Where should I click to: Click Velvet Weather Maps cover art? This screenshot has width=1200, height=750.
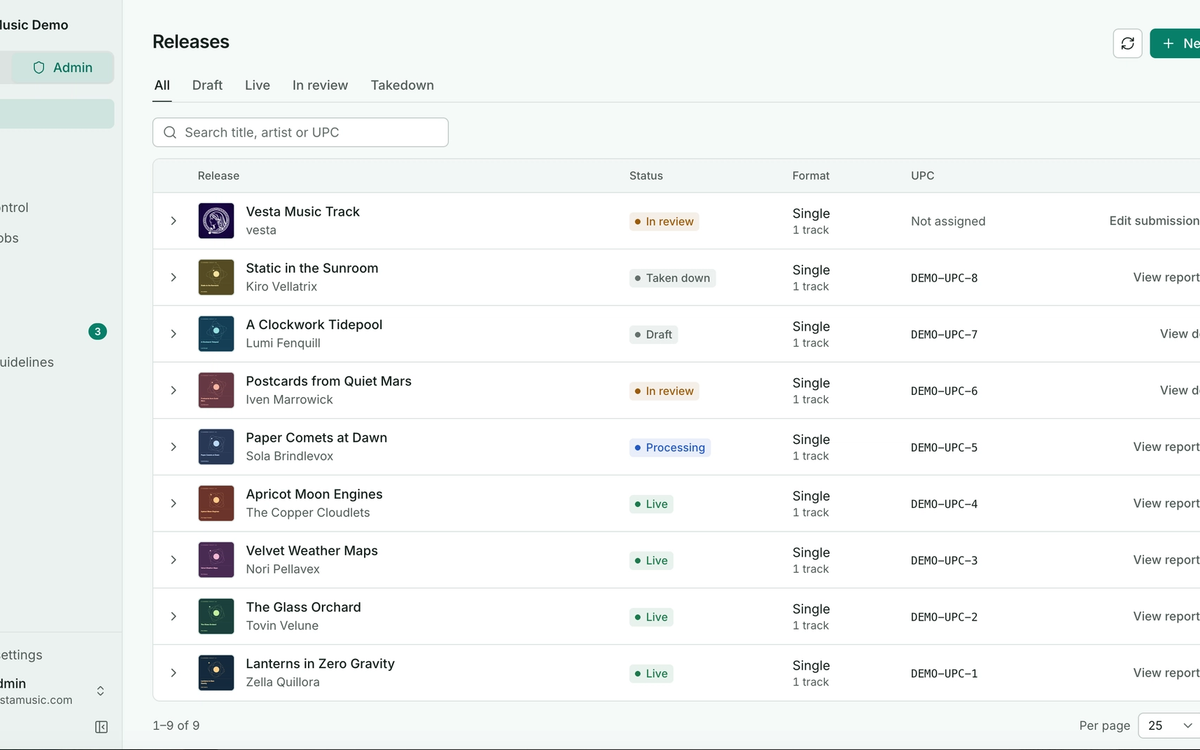pos(216,560)
